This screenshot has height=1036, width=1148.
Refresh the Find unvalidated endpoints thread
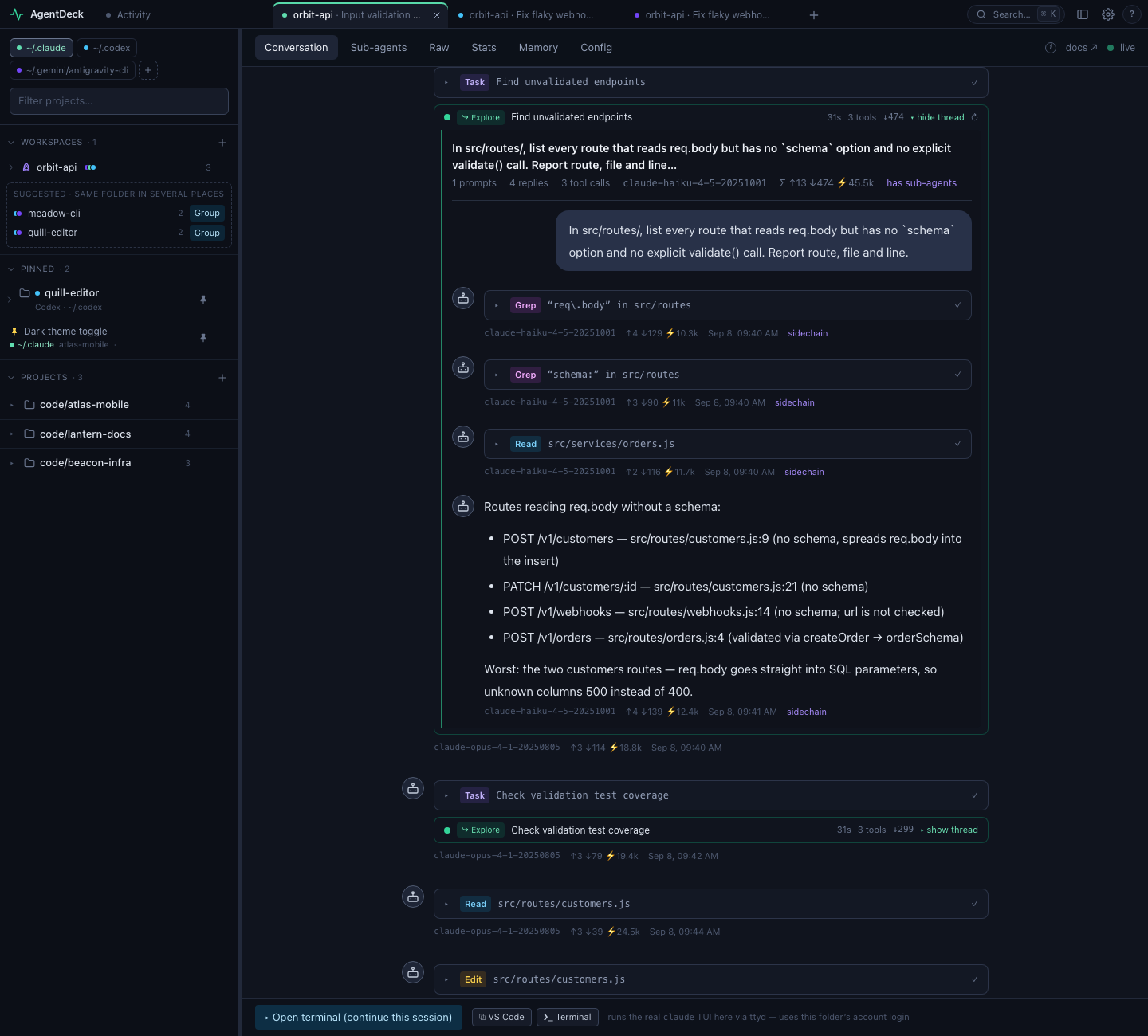pyautogui.click(x=974, y=117)
